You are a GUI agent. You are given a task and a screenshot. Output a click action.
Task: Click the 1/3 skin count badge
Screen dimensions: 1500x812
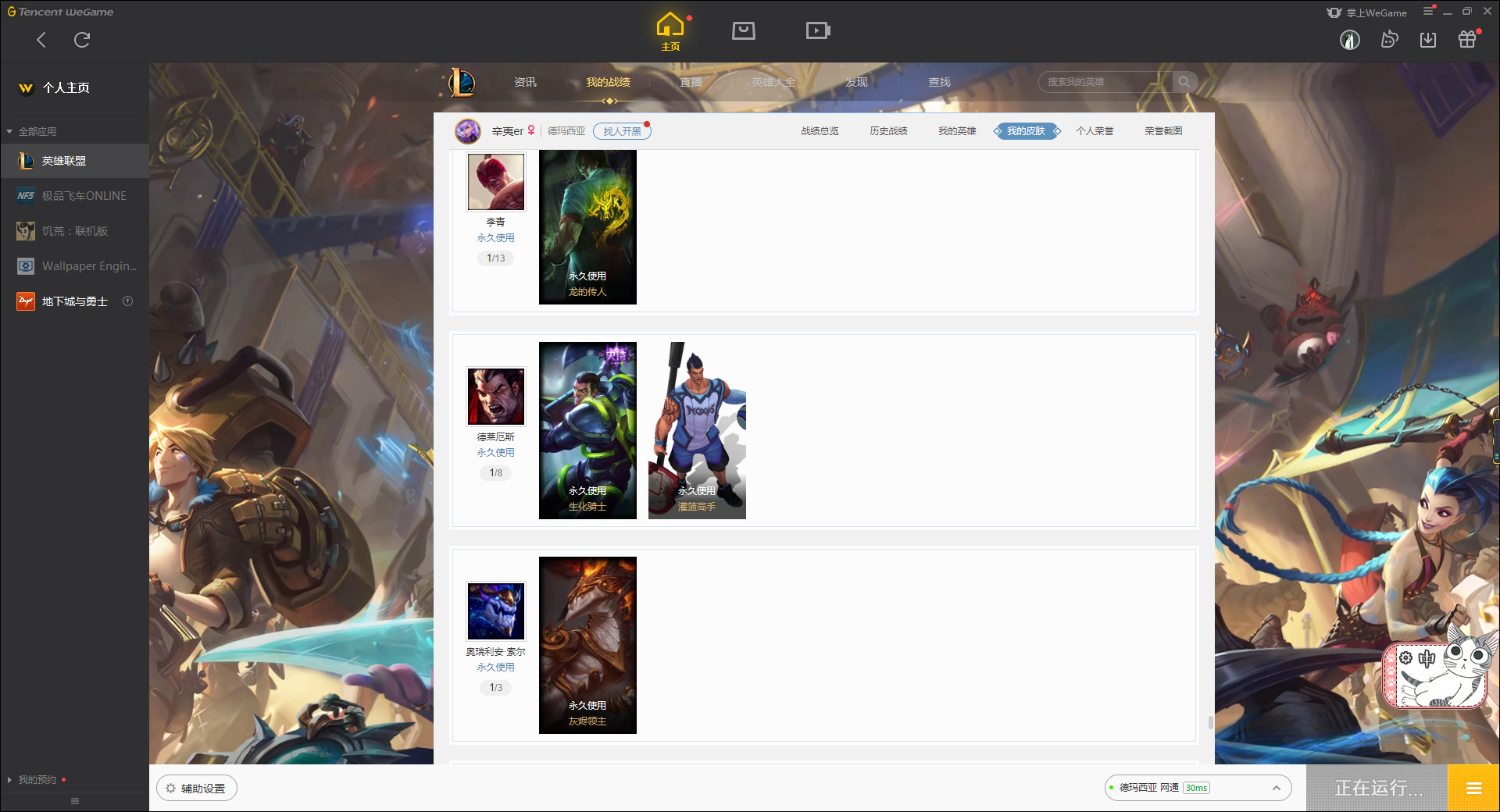coord(496,688)
